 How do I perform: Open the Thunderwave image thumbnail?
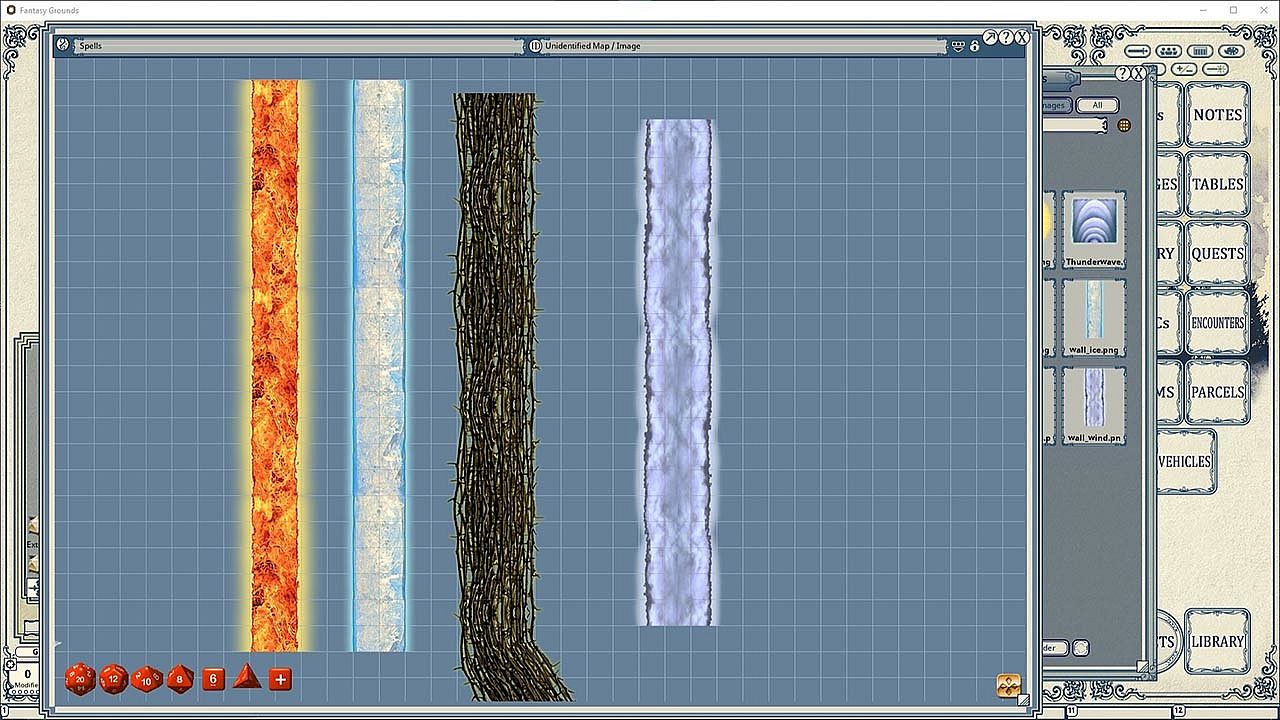[x=1094, y=230]
